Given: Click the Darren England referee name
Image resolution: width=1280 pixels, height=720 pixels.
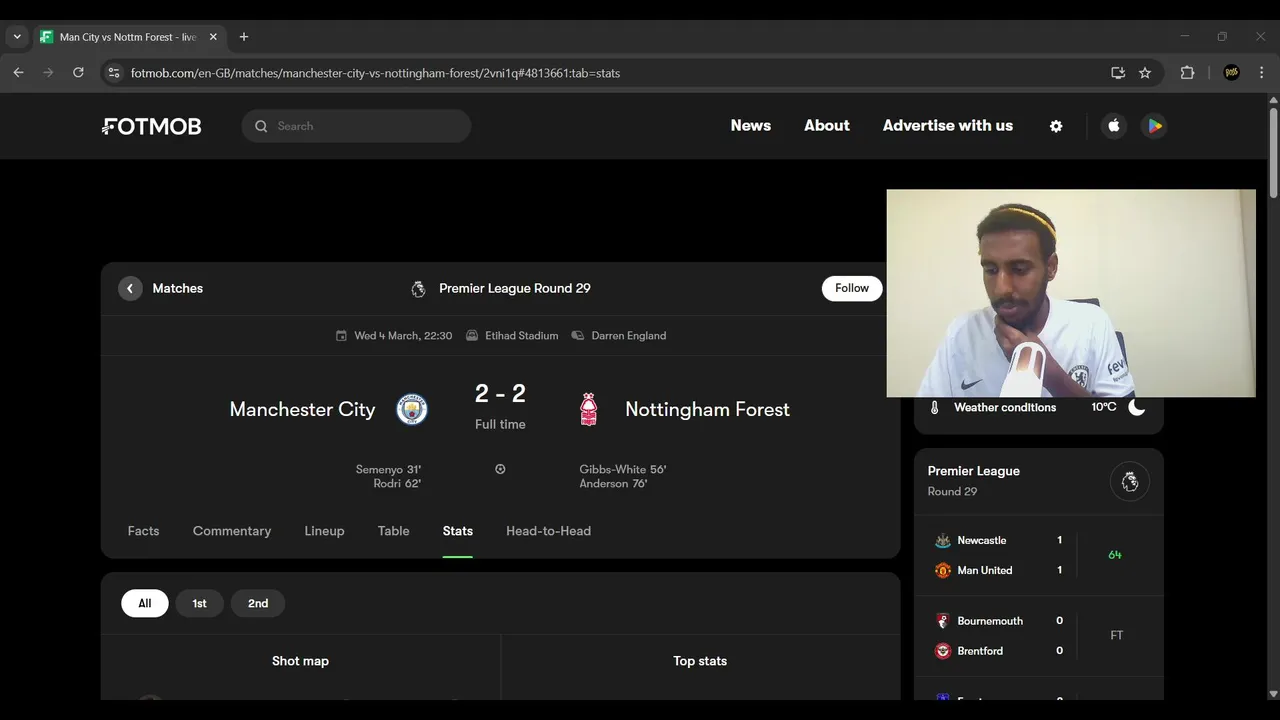Looking at the screenshot, I should tap(629, 336).
